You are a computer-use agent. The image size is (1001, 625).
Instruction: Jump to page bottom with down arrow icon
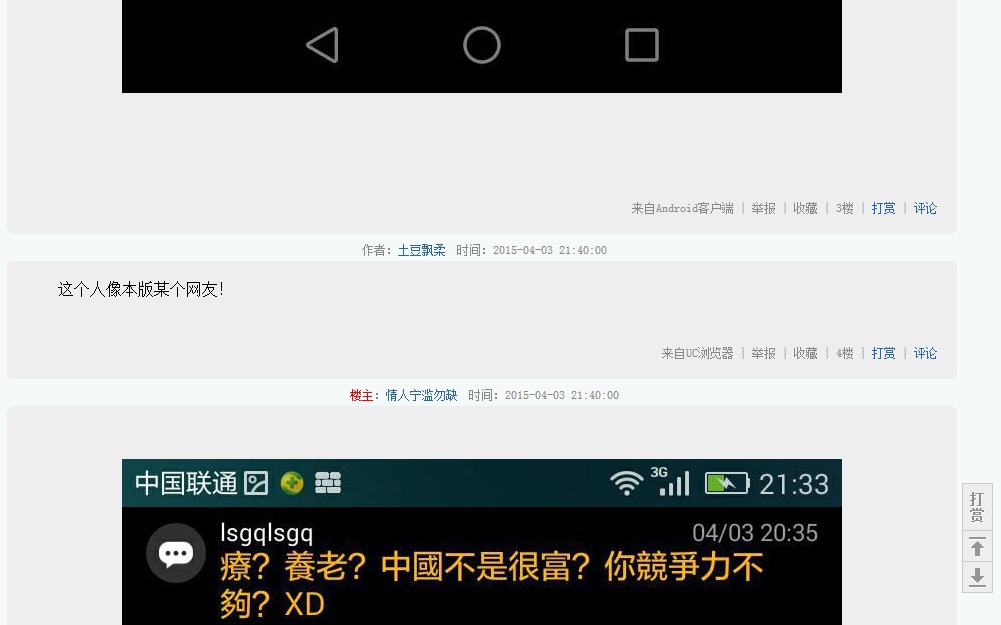(977, 577)
